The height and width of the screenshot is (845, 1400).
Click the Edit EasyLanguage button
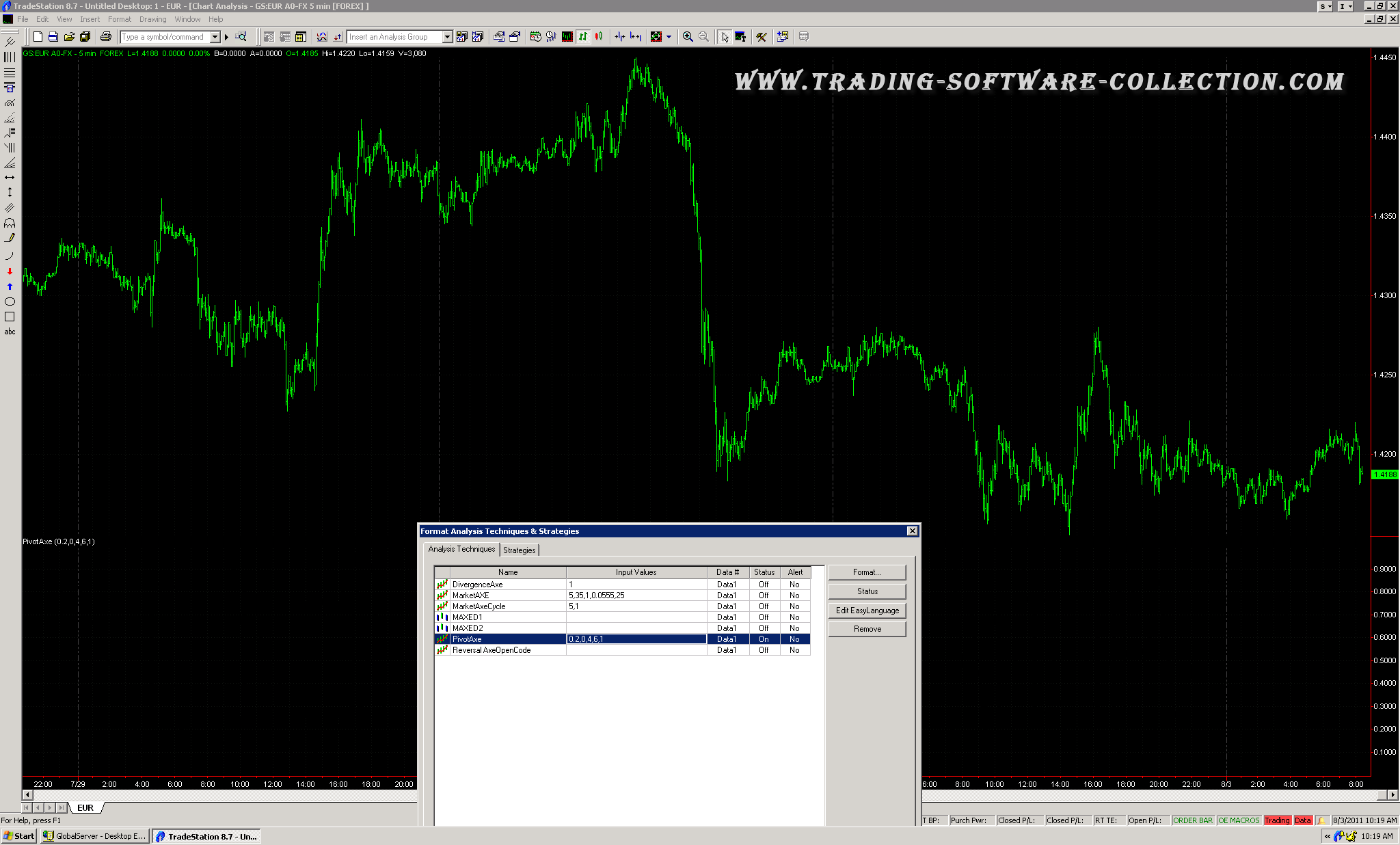coord(867,611)
